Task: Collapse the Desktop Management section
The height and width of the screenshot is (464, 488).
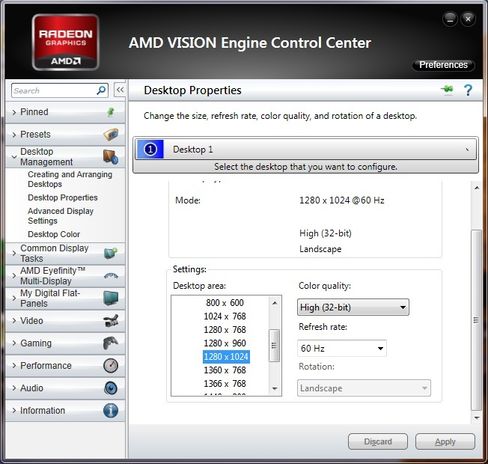Action: pos(14,157)
